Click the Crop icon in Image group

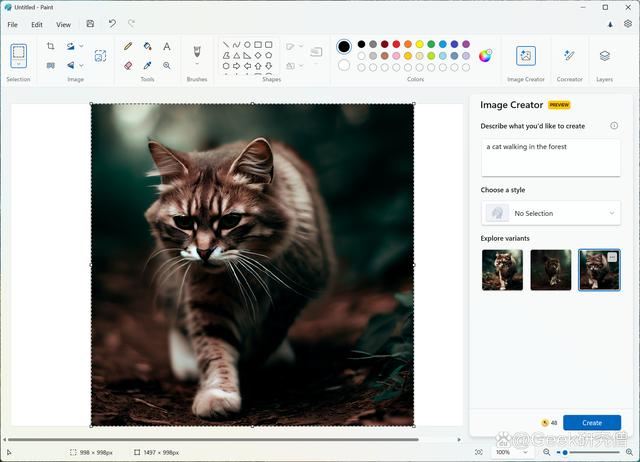(x=51, y=46)
